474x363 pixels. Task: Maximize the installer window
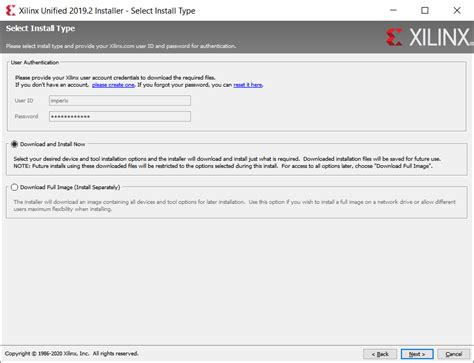425,11
